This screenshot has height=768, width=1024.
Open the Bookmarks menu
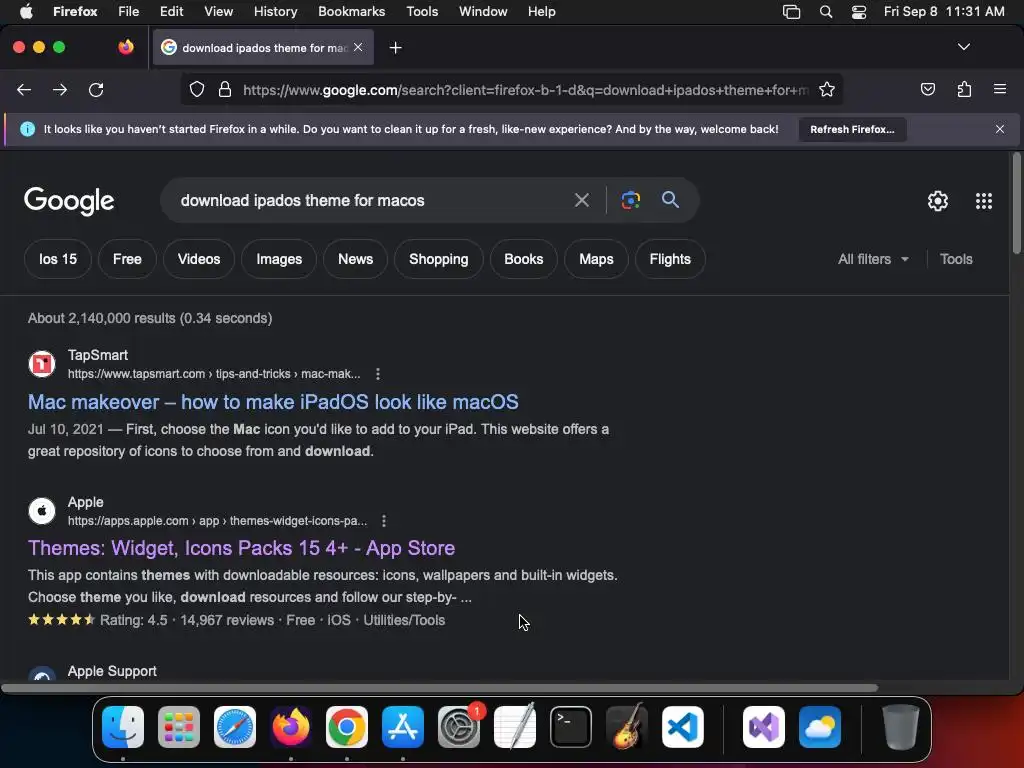click(351, 11)
